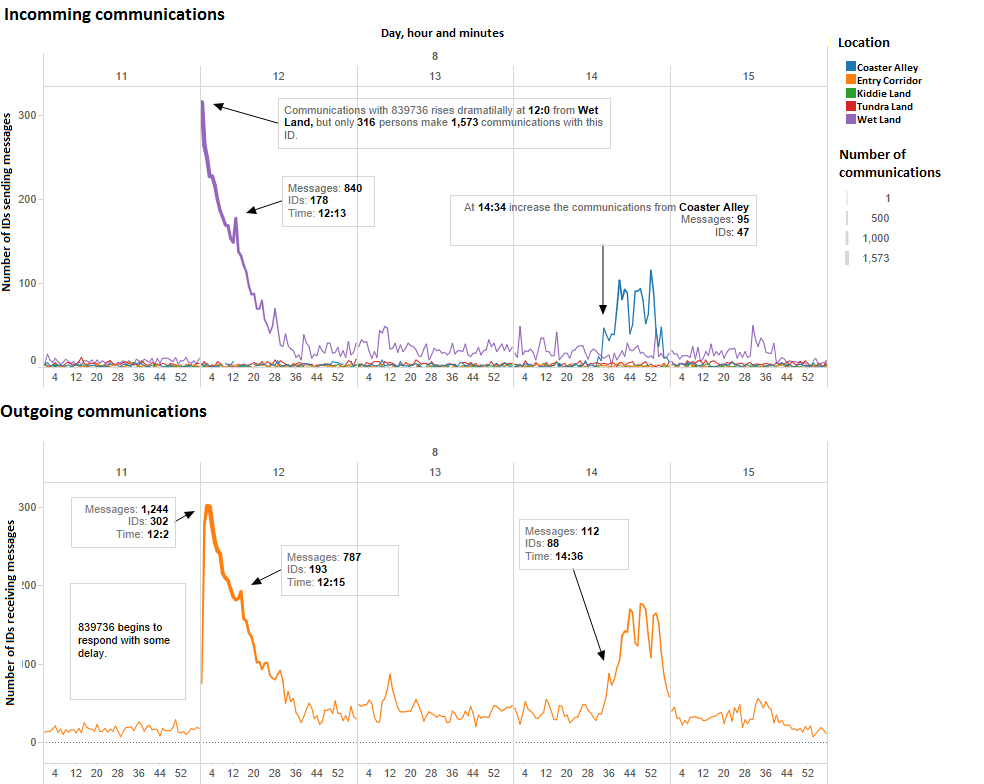Select the orange Entry Corridor legend swatch

850,81
